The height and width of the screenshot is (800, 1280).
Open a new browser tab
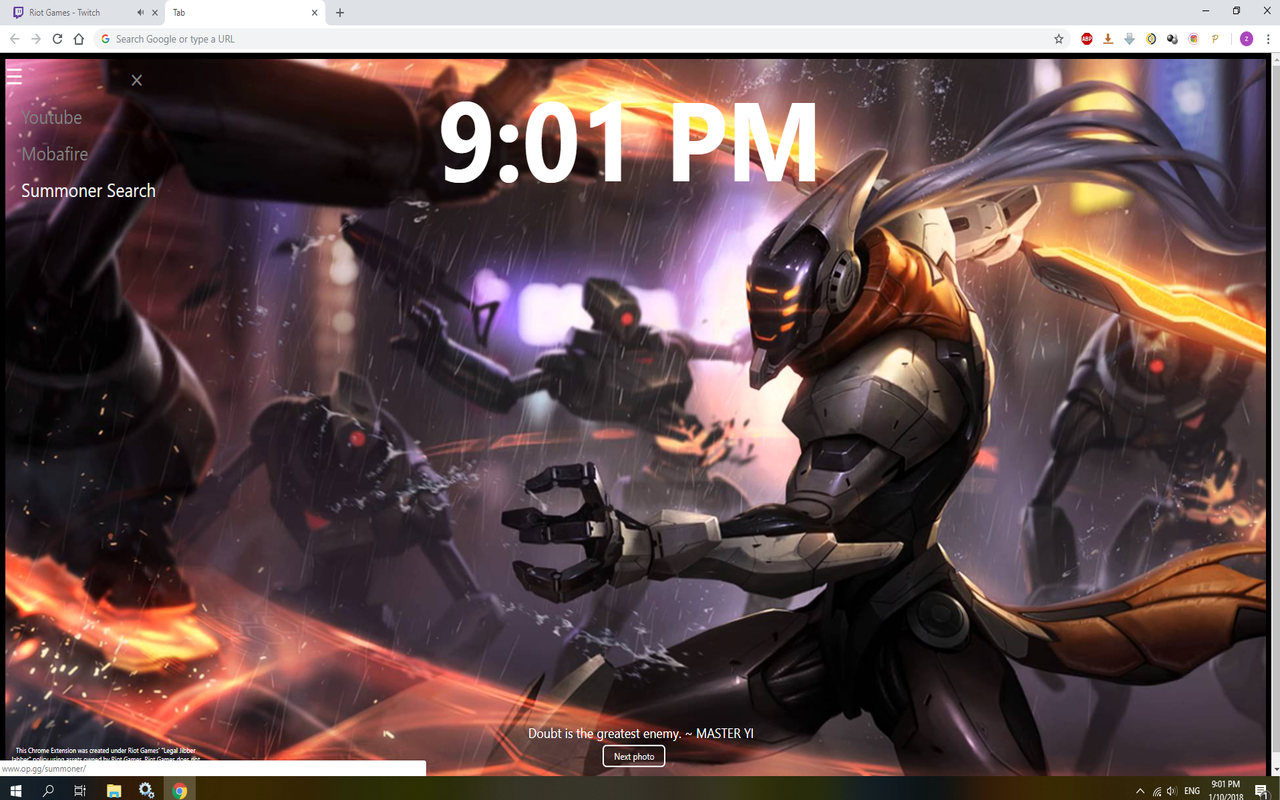pyautogui.click(x=340, y=13)
